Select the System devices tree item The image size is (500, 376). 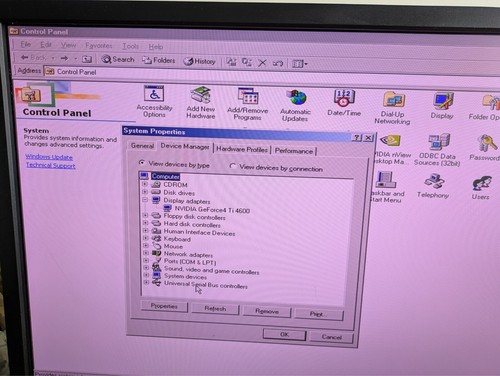[x=185, y=277]
